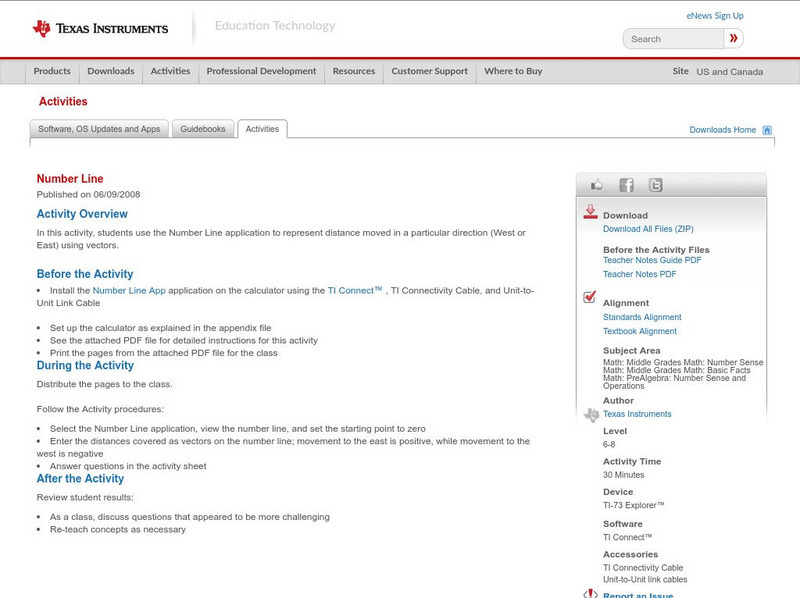Viewport: 800px width, 598px height.
Task: Click the red checkmark Alignment icon
Action: point(590,298)
